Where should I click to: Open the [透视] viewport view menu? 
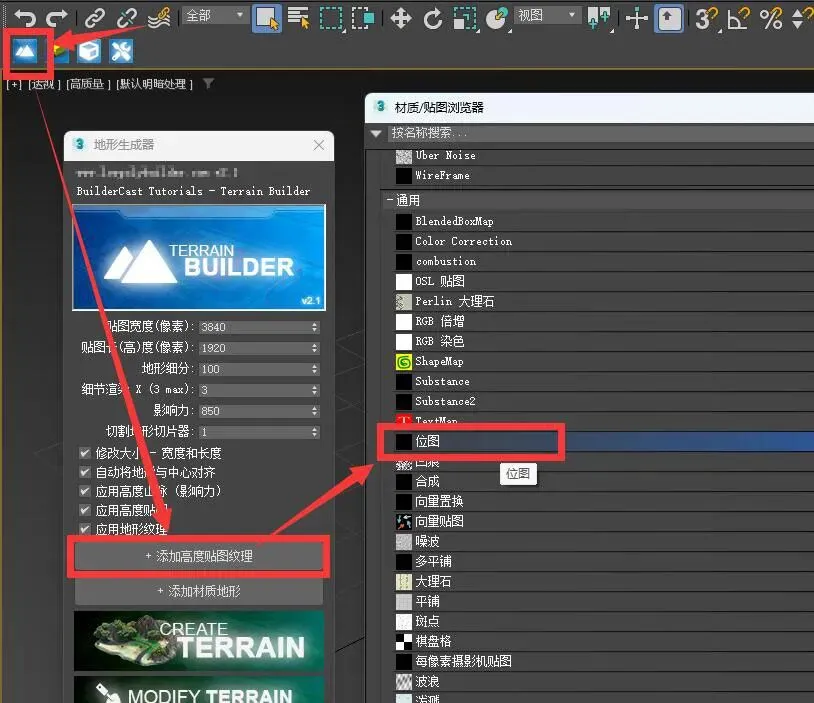click(44, 84)
